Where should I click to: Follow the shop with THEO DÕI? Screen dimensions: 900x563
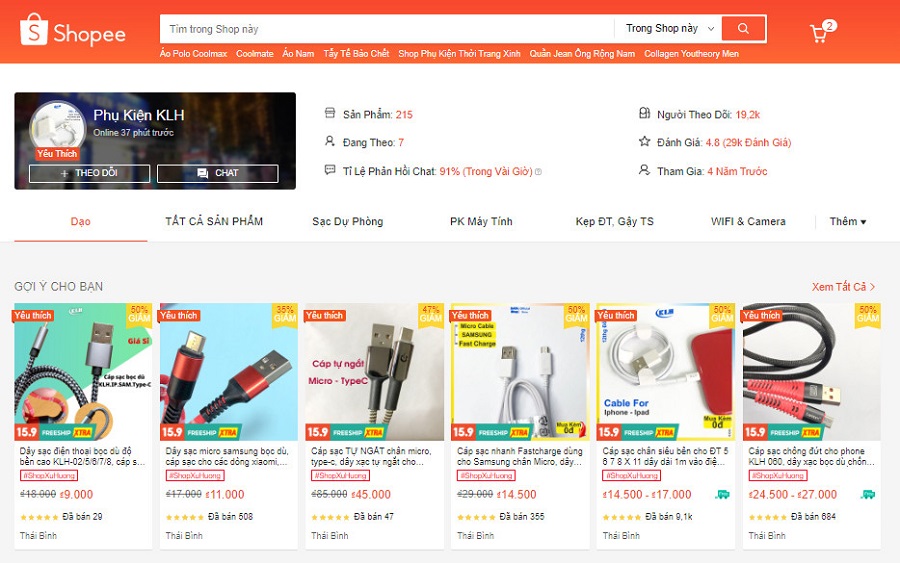click(x=90, y=173)
